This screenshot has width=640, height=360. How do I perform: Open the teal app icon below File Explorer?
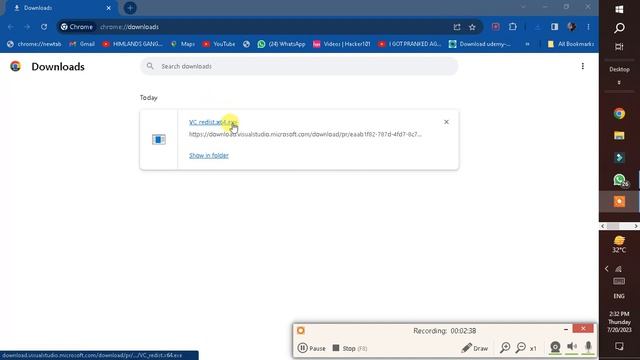click(x=619, y=158)
